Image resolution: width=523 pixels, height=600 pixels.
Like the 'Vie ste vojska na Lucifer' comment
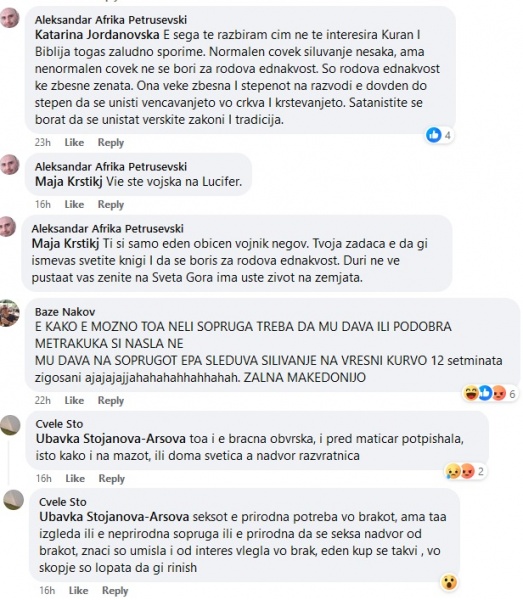point(74,204)
